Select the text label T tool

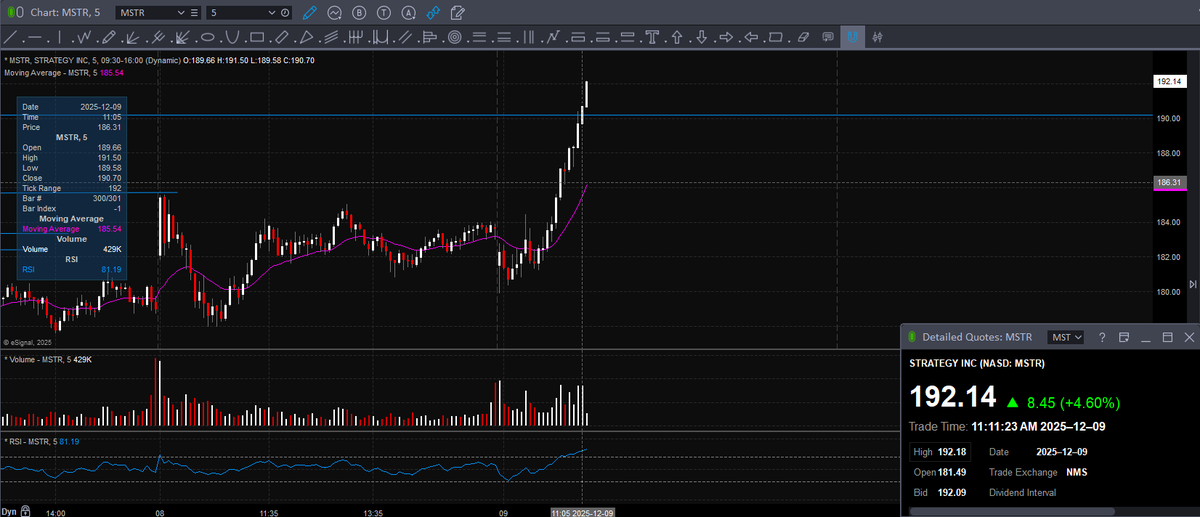[652, 37]
